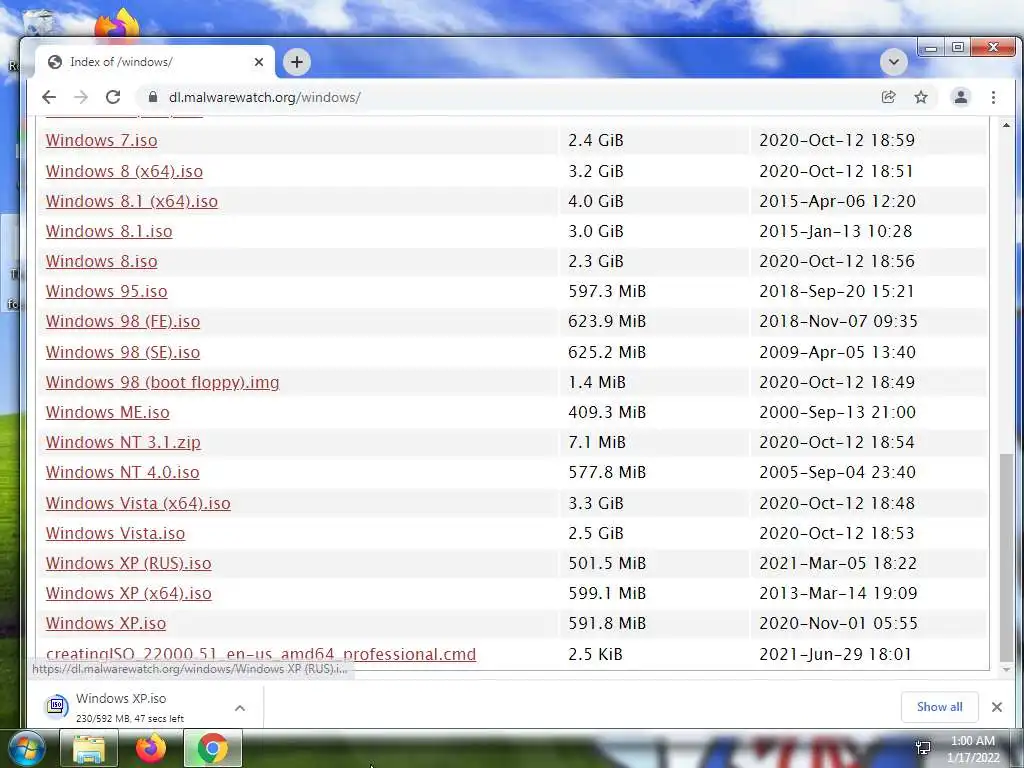
Task: Click the Recycle Bin desktop icon
Action: coord(39,21)
